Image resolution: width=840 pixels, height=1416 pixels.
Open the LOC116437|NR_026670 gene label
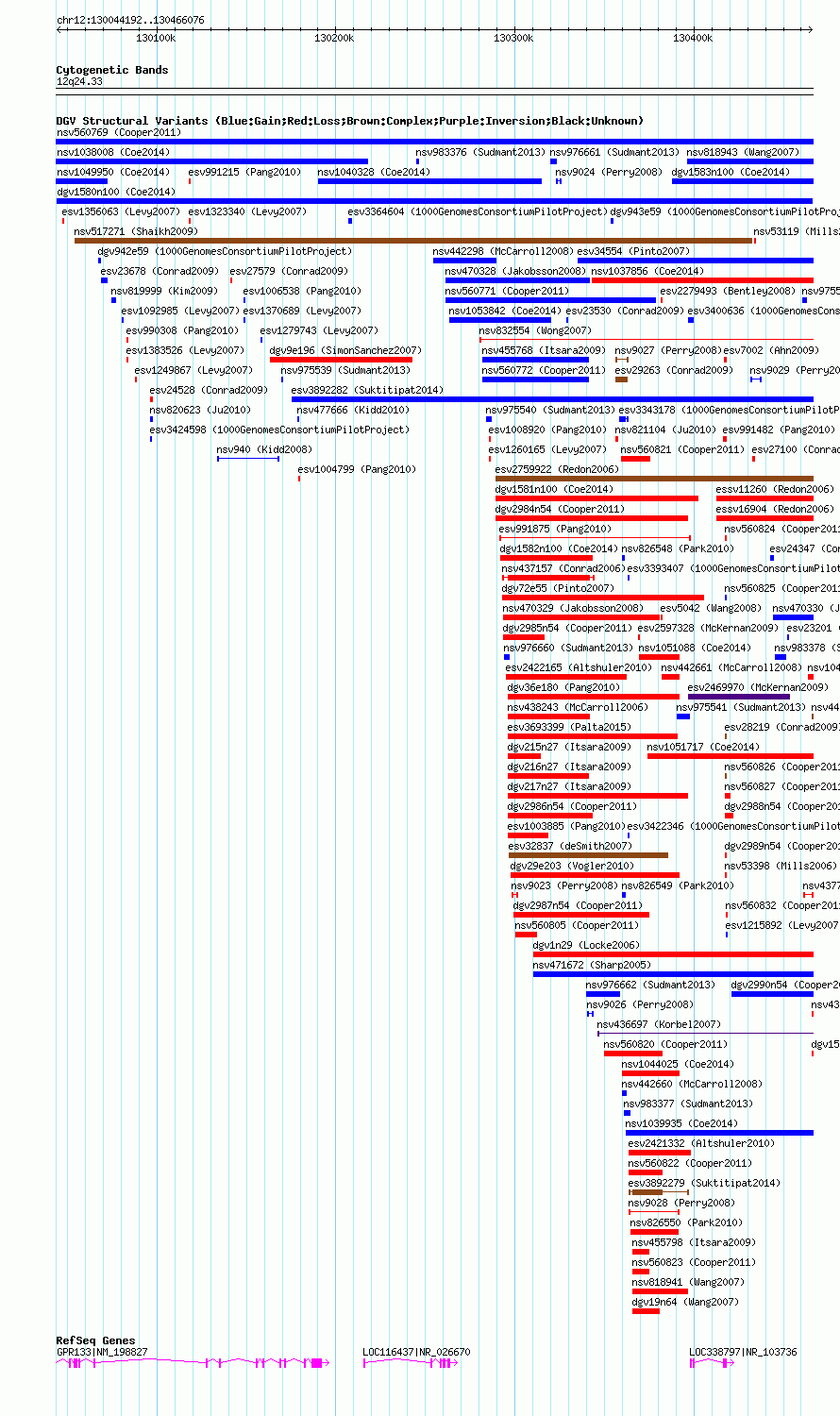(417, 1352)
